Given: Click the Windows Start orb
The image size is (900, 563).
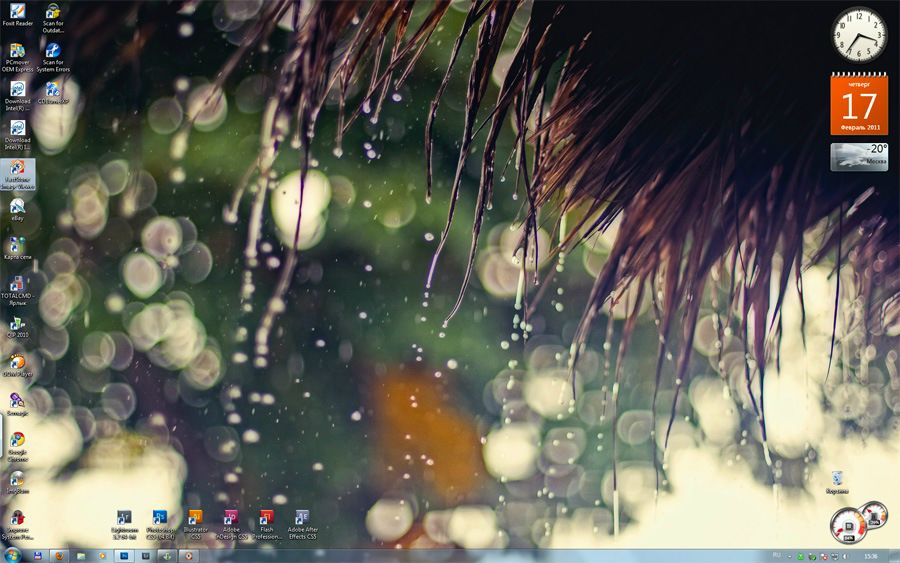Looking at the screenshot, I should 12,555.
